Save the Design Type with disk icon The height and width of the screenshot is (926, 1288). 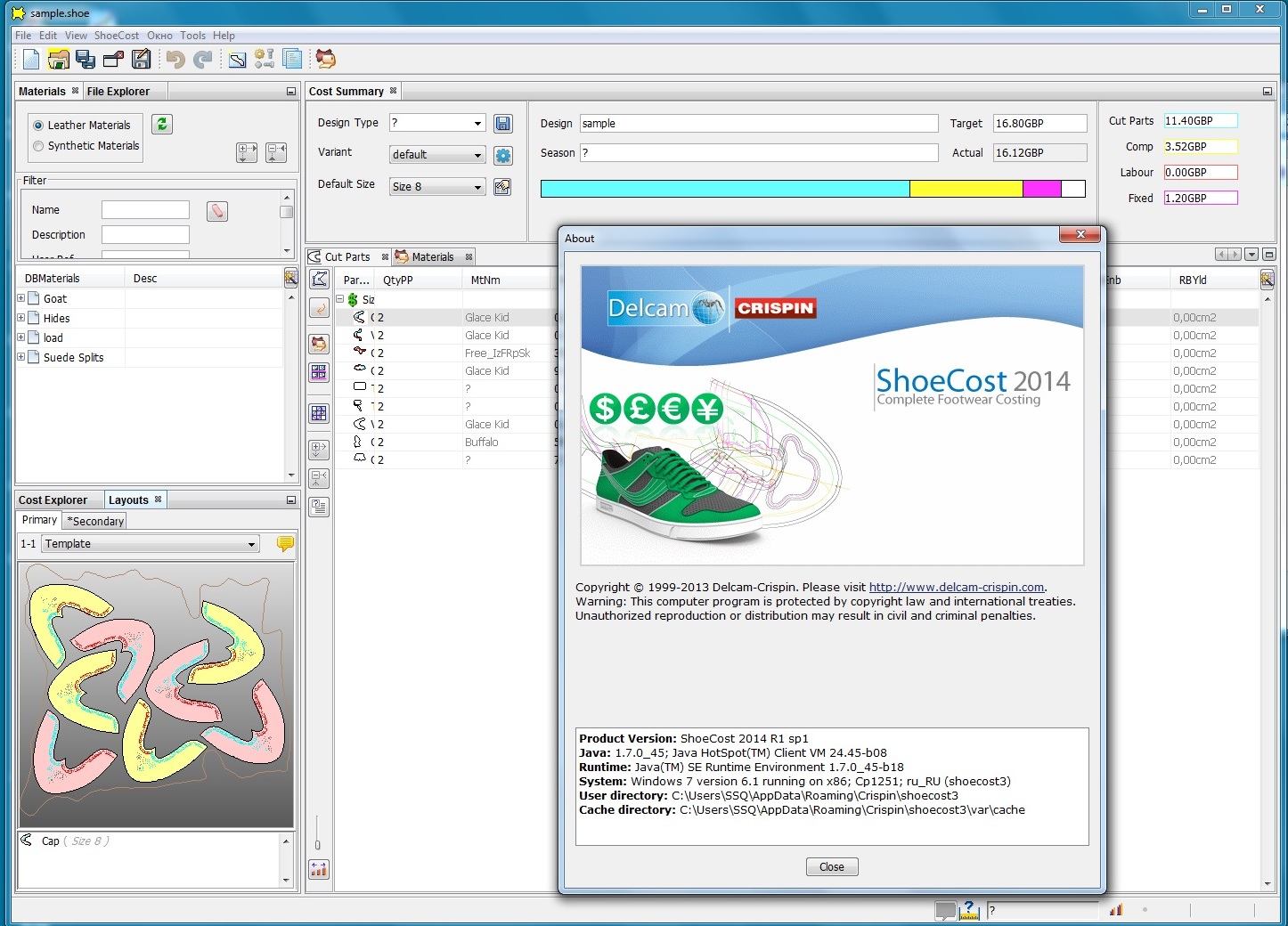[503, 123]
